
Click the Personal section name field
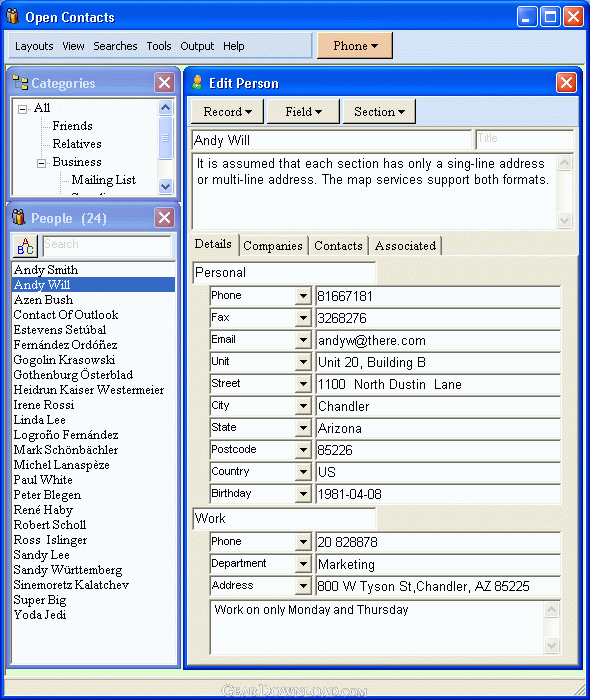[x=284, y=272]
